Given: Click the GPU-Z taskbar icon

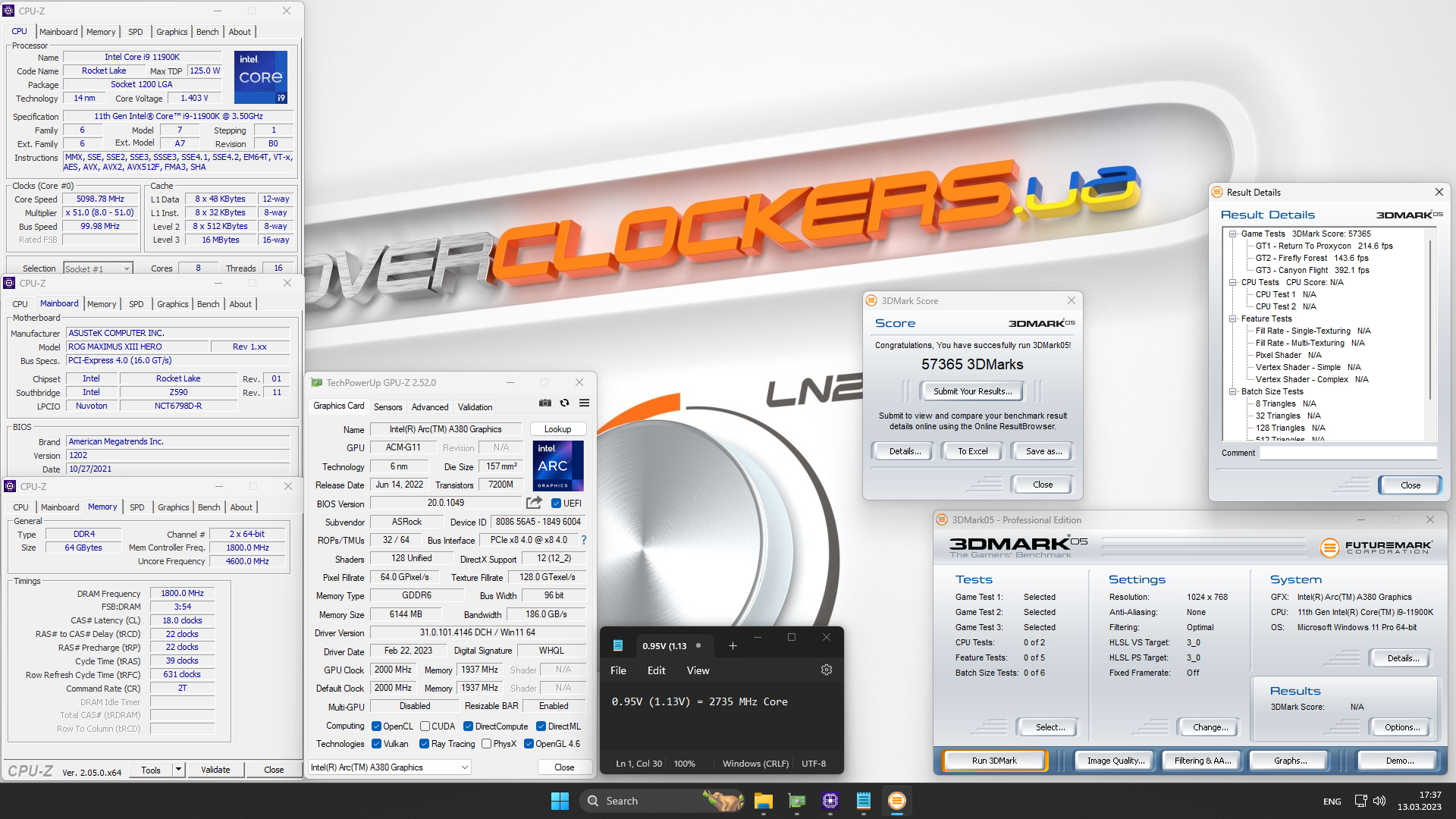Looking at the screenshot, I should [796, 801].
